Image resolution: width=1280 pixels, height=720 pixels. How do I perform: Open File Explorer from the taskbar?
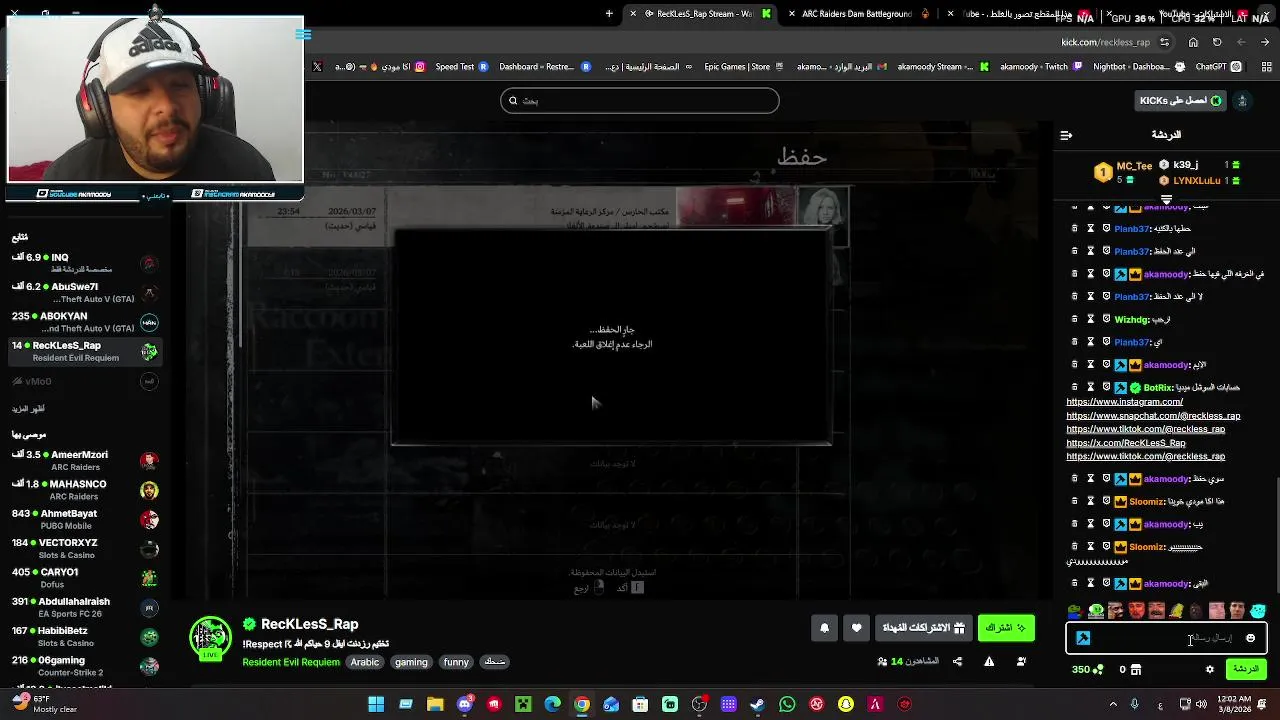[x=435, y=704]
